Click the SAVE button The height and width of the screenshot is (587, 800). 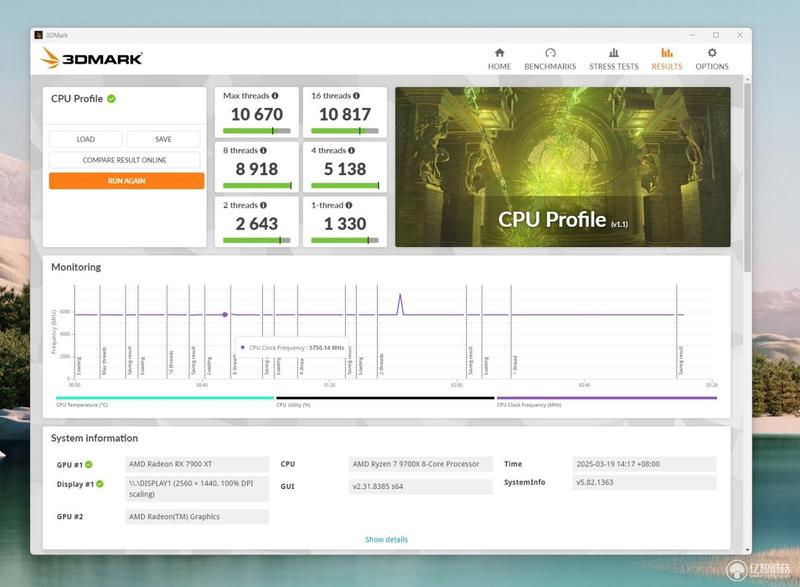click(x=163, y=139)
